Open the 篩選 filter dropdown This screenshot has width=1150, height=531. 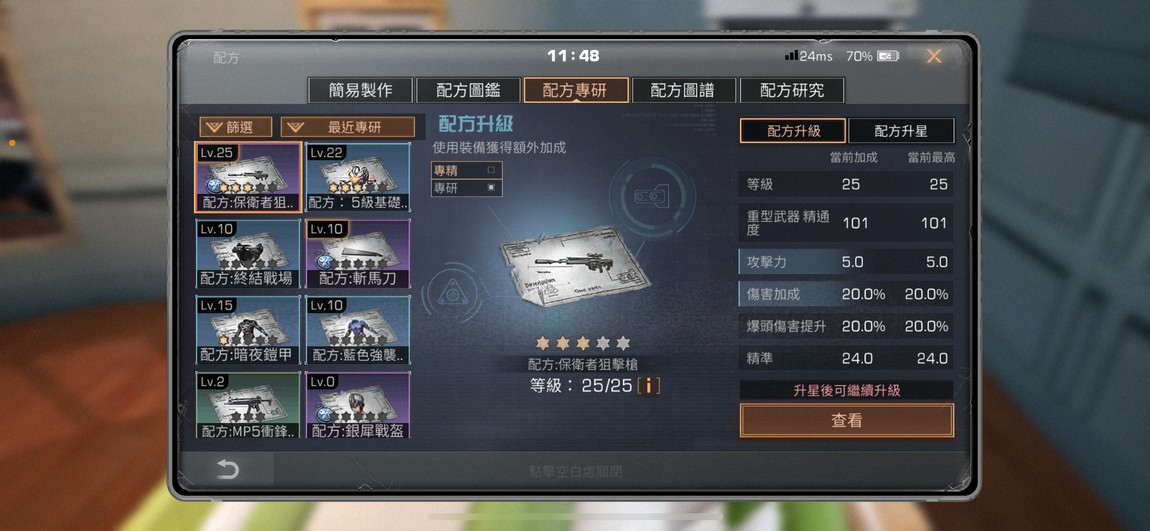(x=235, y=128)
